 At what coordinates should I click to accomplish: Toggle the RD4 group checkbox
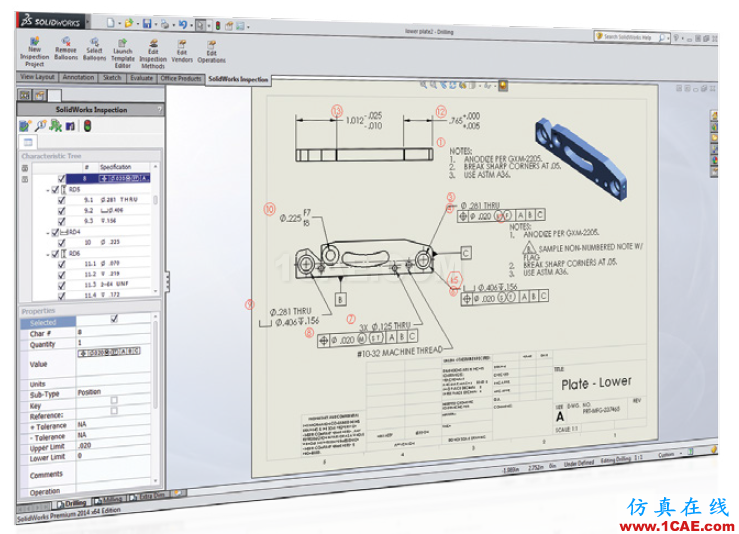click(x=55, y=232)
